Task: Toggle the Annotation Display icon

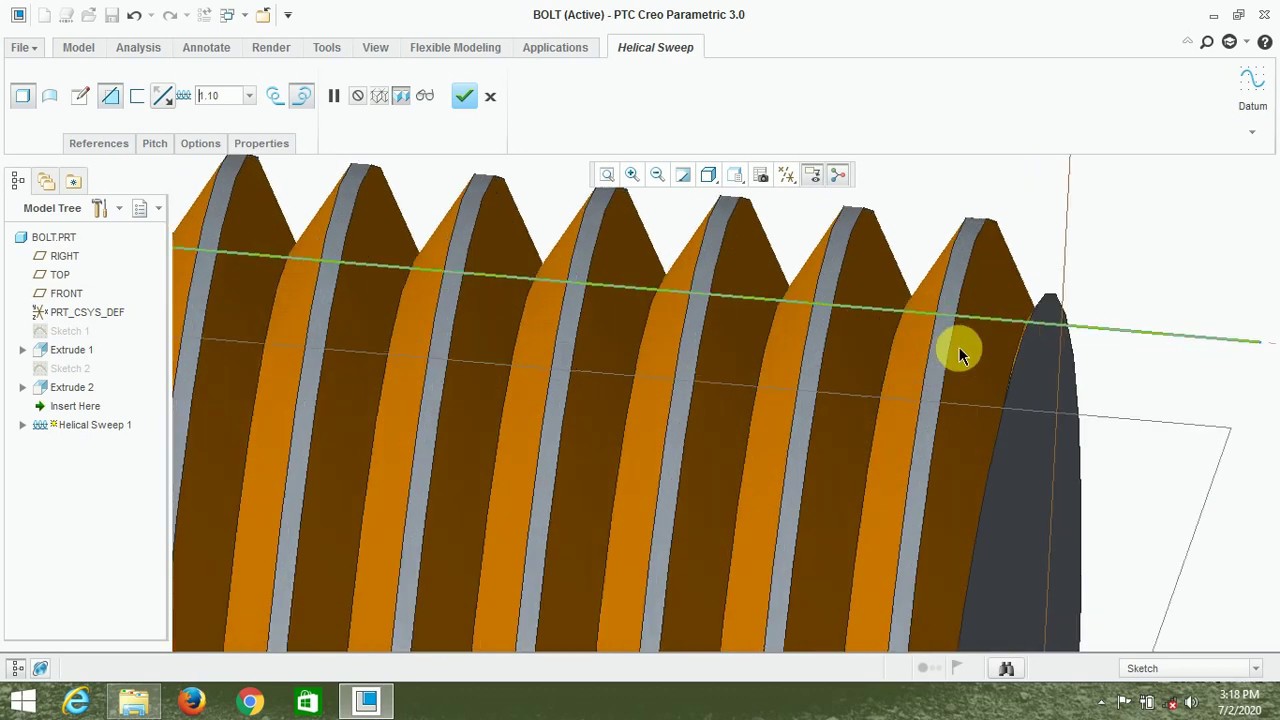Action: click(813, 175)
